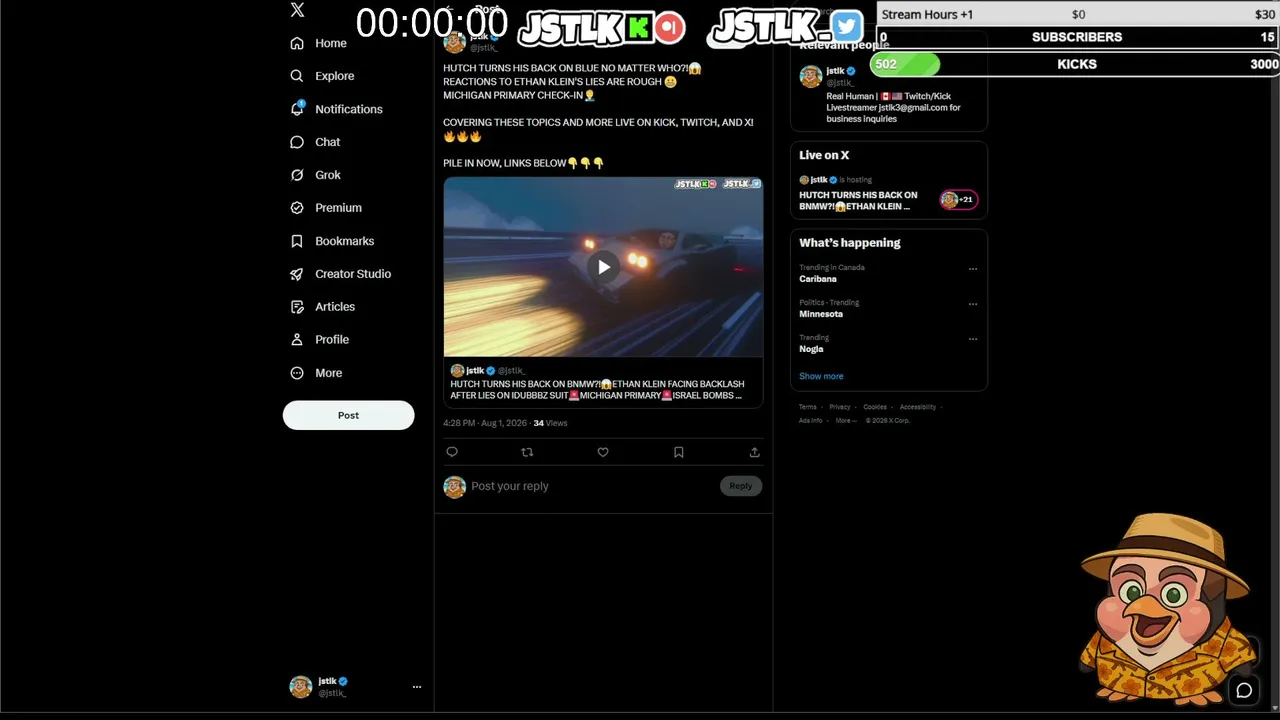Click 'Show more' under What's happening
Image resolution: width=1280 pixels, height=720 pixels.
click(x=821, y=376)
